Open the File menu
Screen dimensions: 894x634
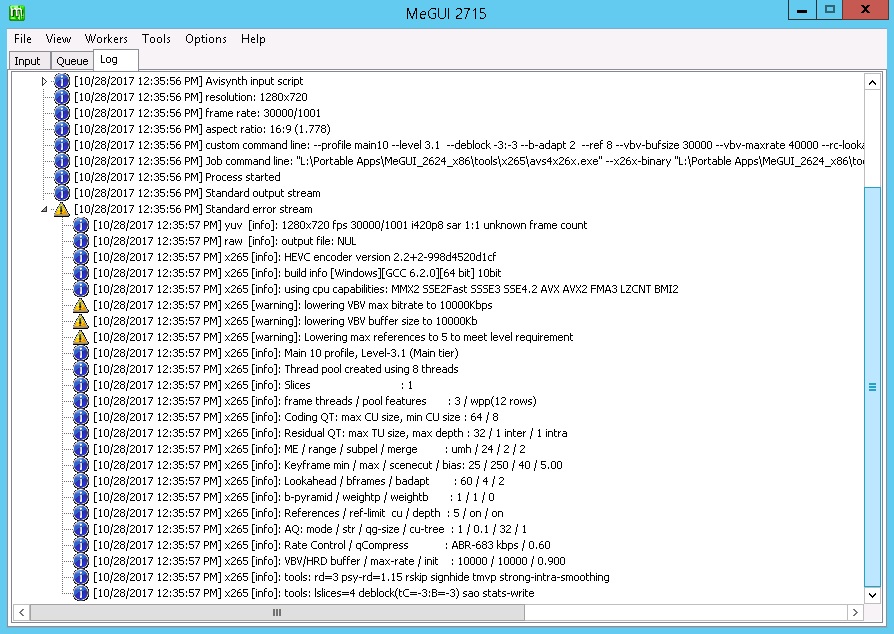coord(23,39)
